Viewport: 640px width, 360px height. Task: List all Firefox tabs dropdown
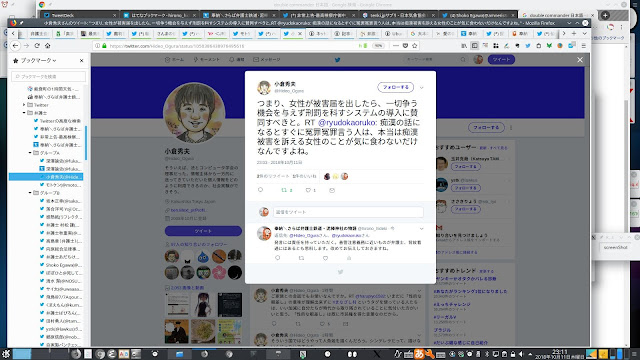pyautogui.click(x=584, y=33)
